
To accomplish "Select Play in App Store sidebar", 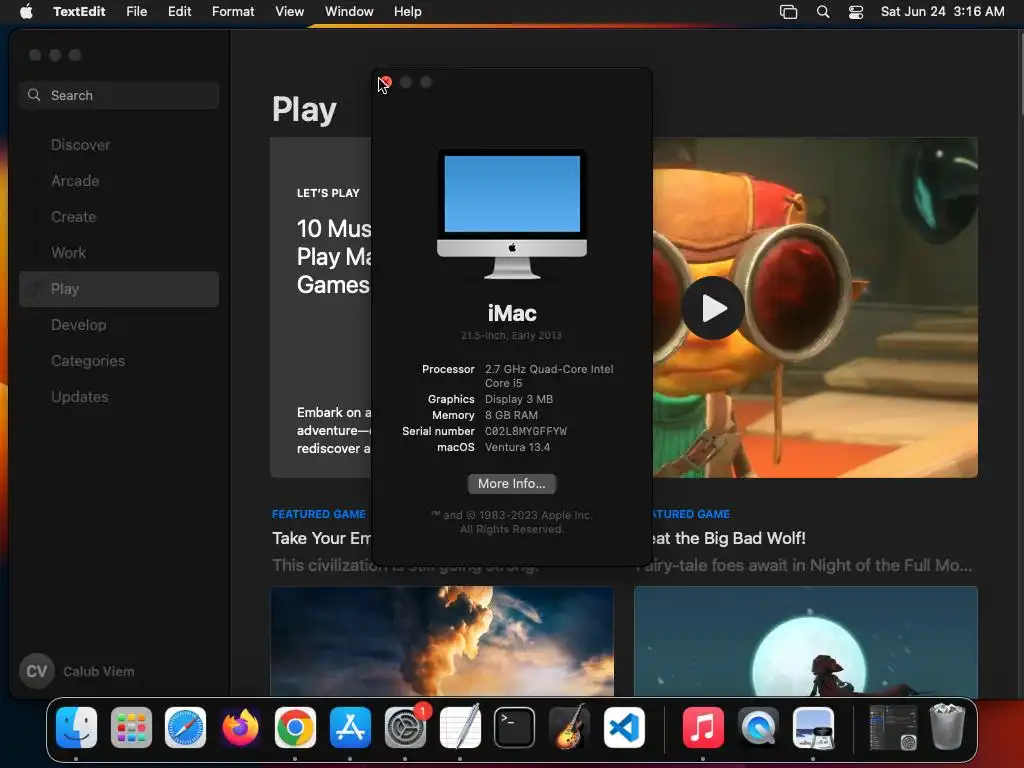I will pos(119,289).
